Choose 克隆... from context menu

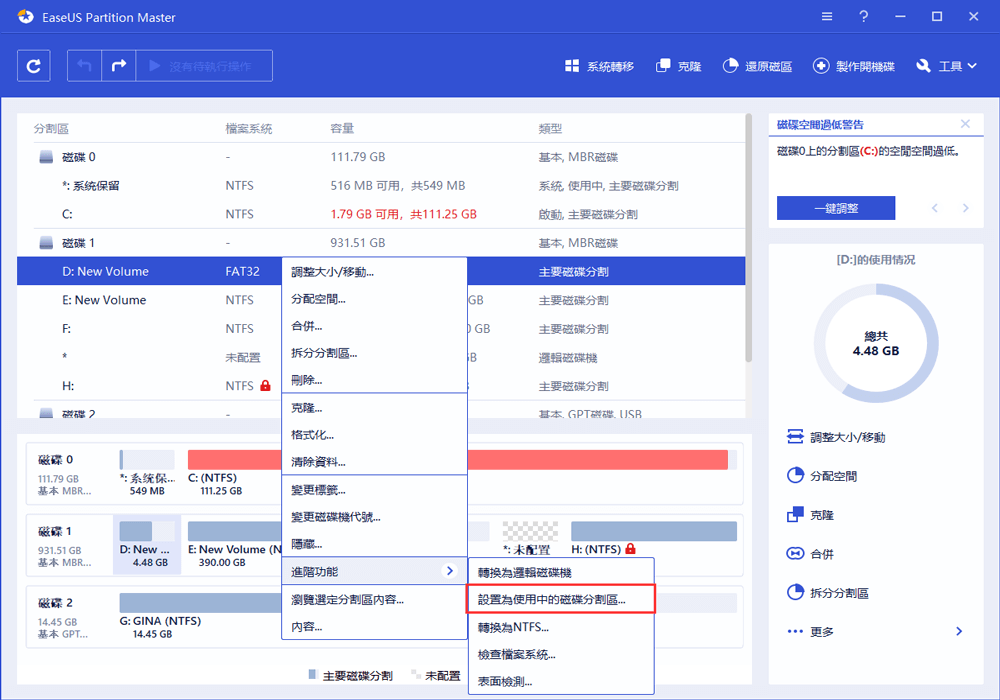pos(374,408)
